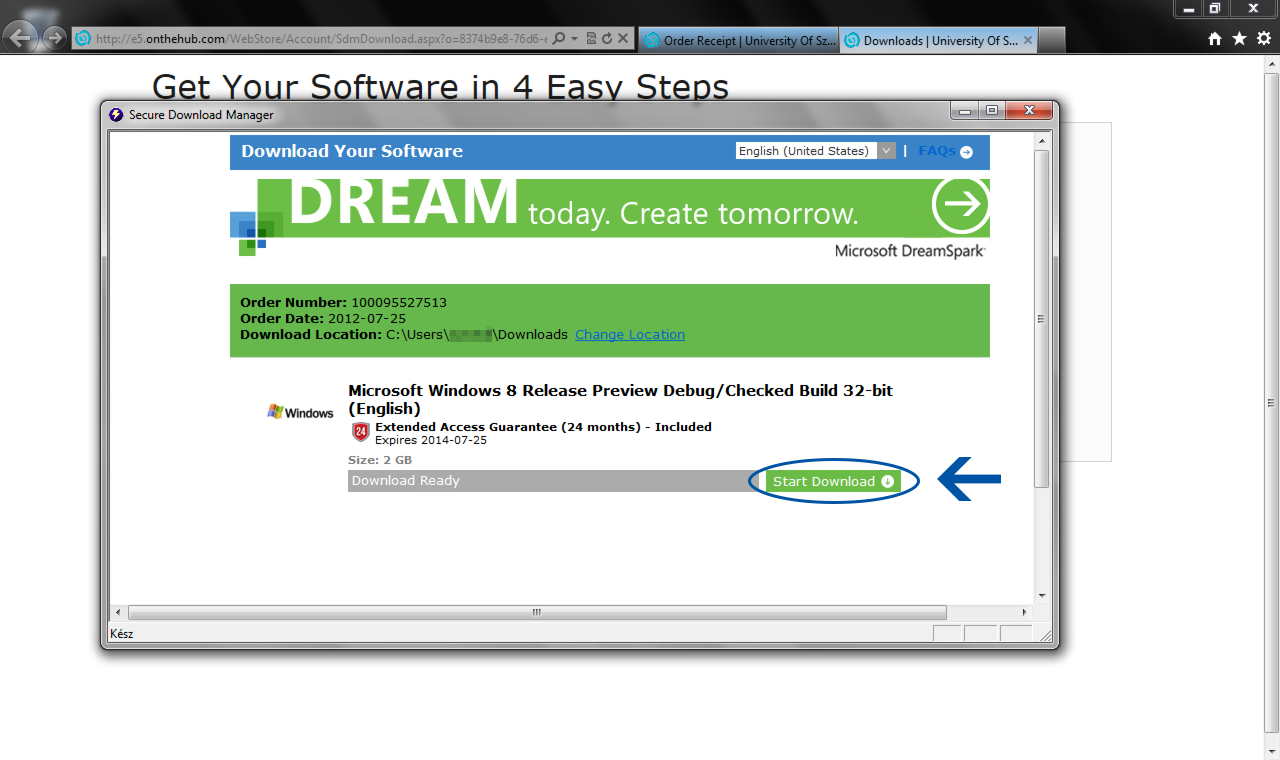Open the Change Location link

(x=630, y=334)
